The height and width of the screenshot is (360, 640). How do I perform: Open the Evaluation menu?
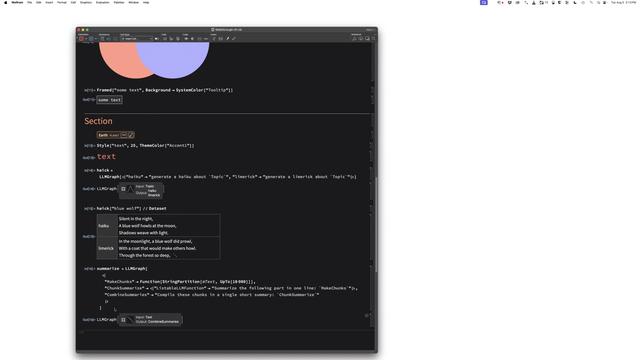click(x=102, y=2)
